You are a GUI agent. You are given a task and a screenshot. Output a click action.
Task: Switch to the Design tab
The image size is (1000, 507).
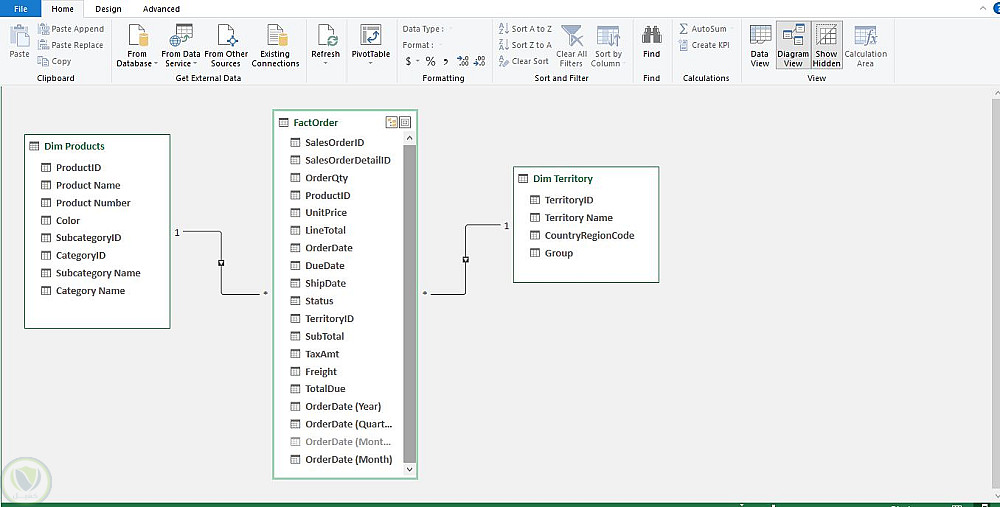tap(108, 9)
